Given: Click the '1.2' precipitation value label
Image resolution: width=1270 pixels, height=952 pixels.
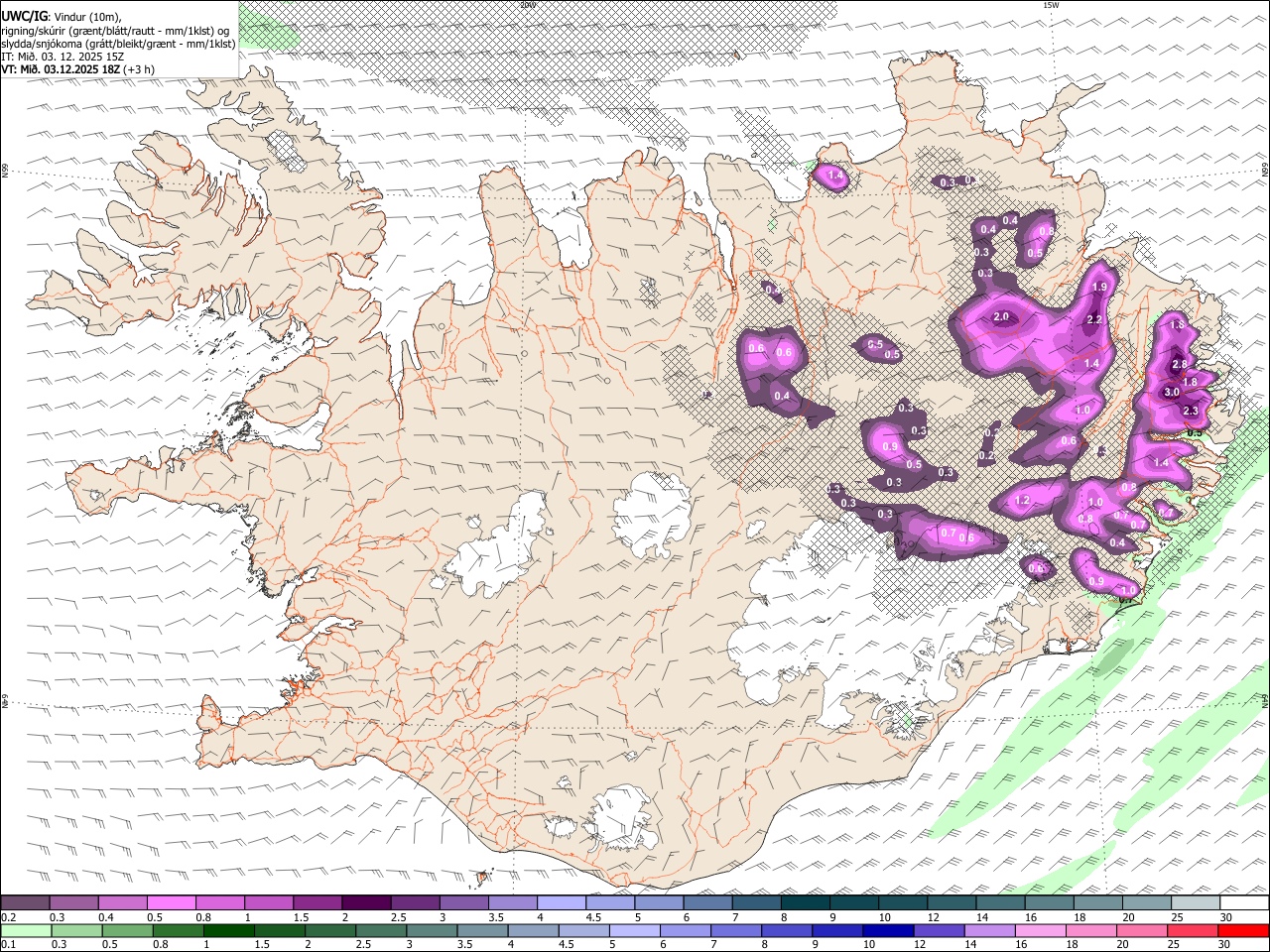Looking at the screenshot, I should [1023, 501].
